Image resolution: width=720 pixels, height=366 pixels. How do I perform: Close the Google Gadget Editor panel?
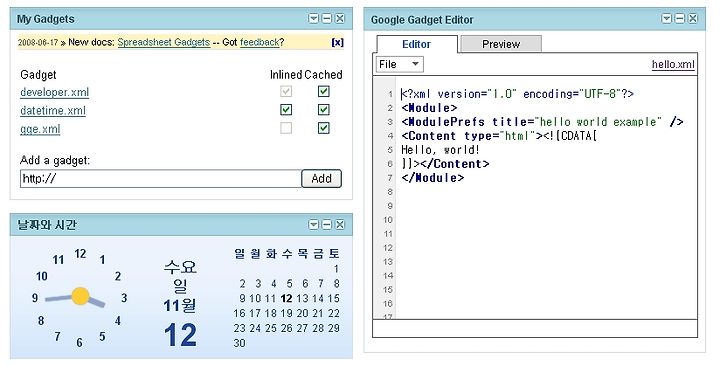(x=693, y=18)
